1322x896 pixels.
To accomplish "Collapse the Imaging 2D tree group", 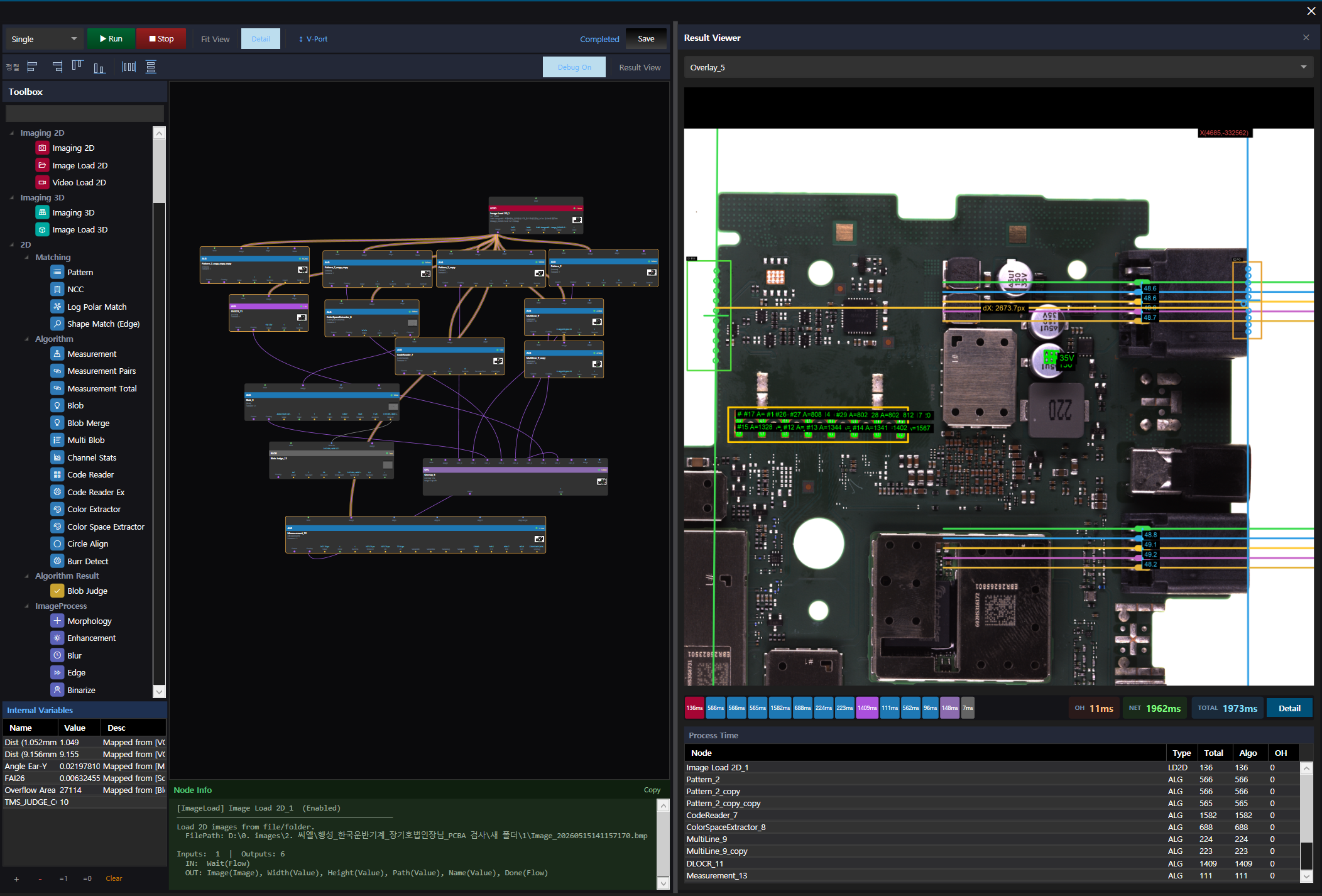I will click(12, 133).
